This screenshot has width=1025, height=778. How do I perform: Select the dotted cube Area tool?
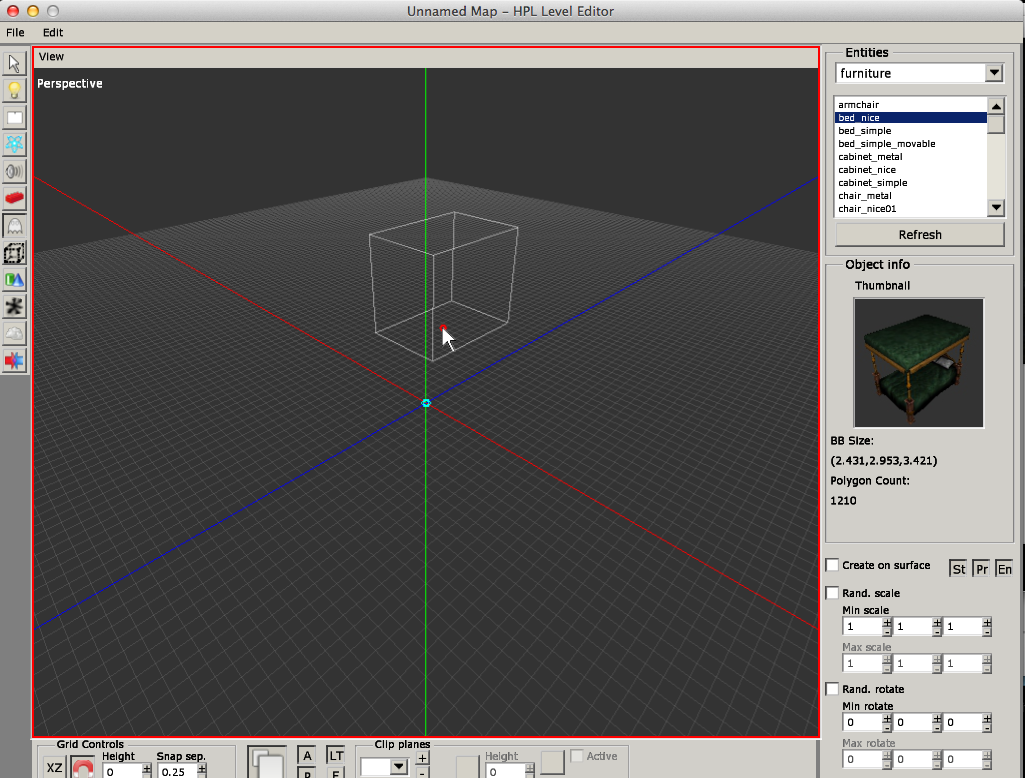(x=14, y=253)
